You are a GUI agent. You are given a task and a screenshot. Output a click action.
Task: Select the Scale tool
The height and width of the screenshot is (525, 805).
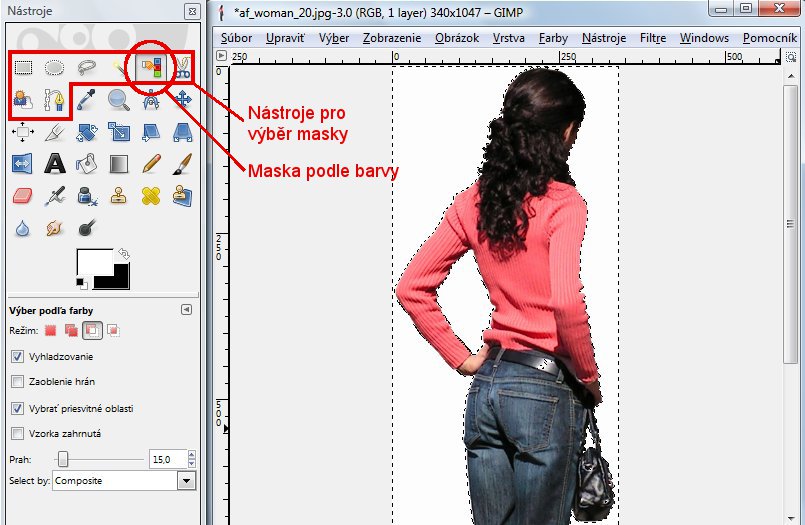click(119, 132)
